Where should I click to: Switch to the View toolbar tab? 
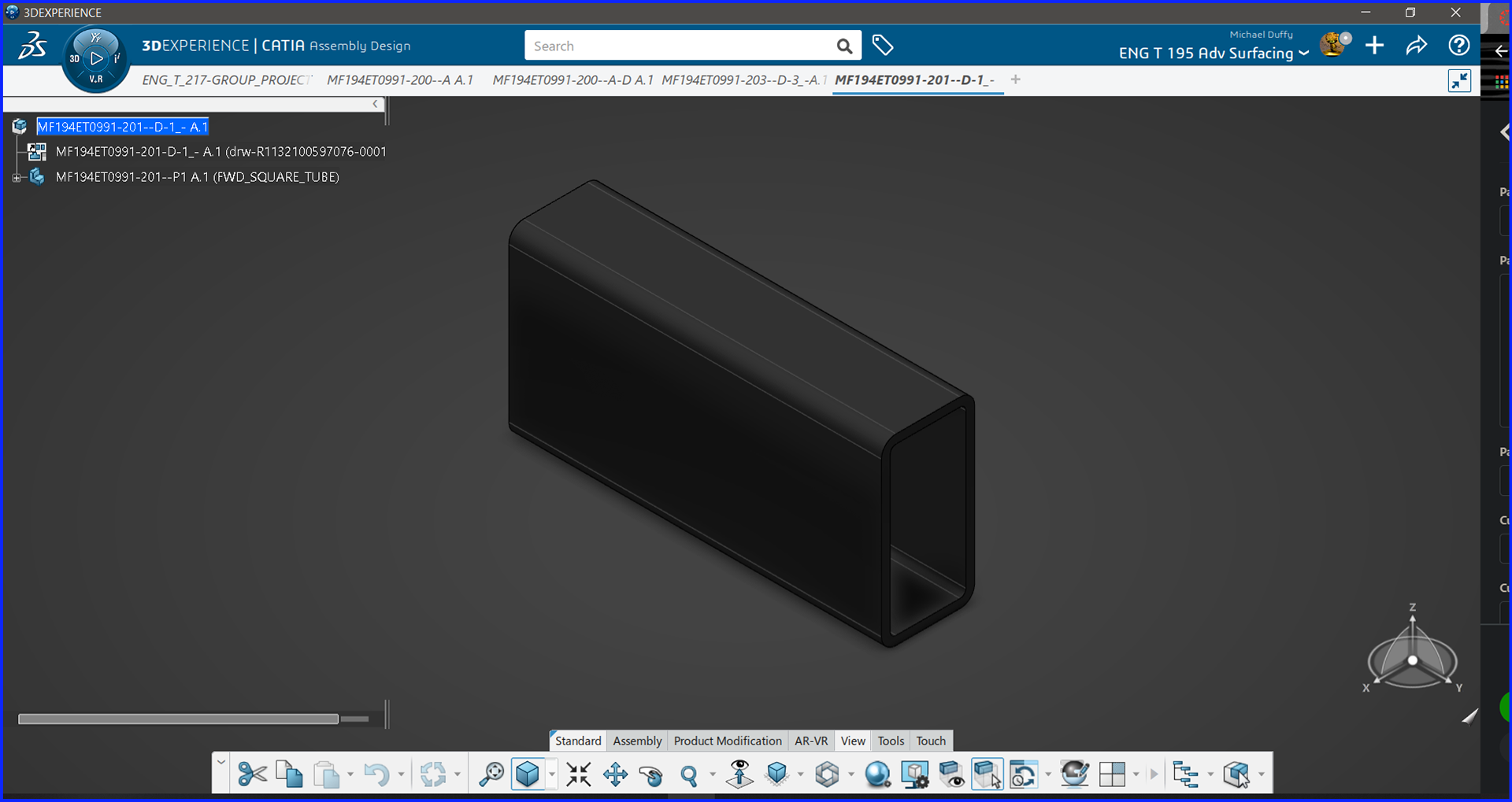853,741
